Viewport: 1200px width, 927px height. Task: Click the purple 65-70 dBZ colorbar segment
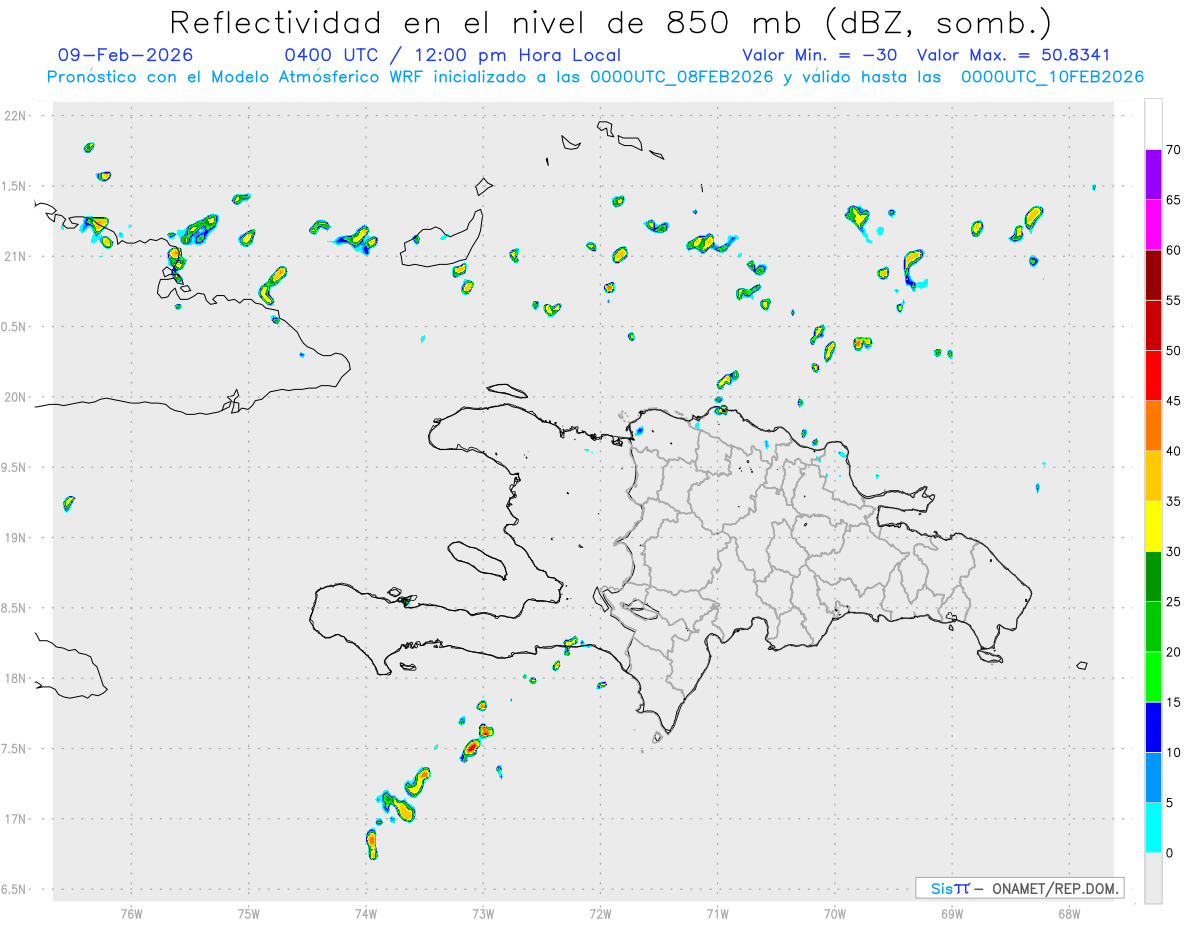1153,175
